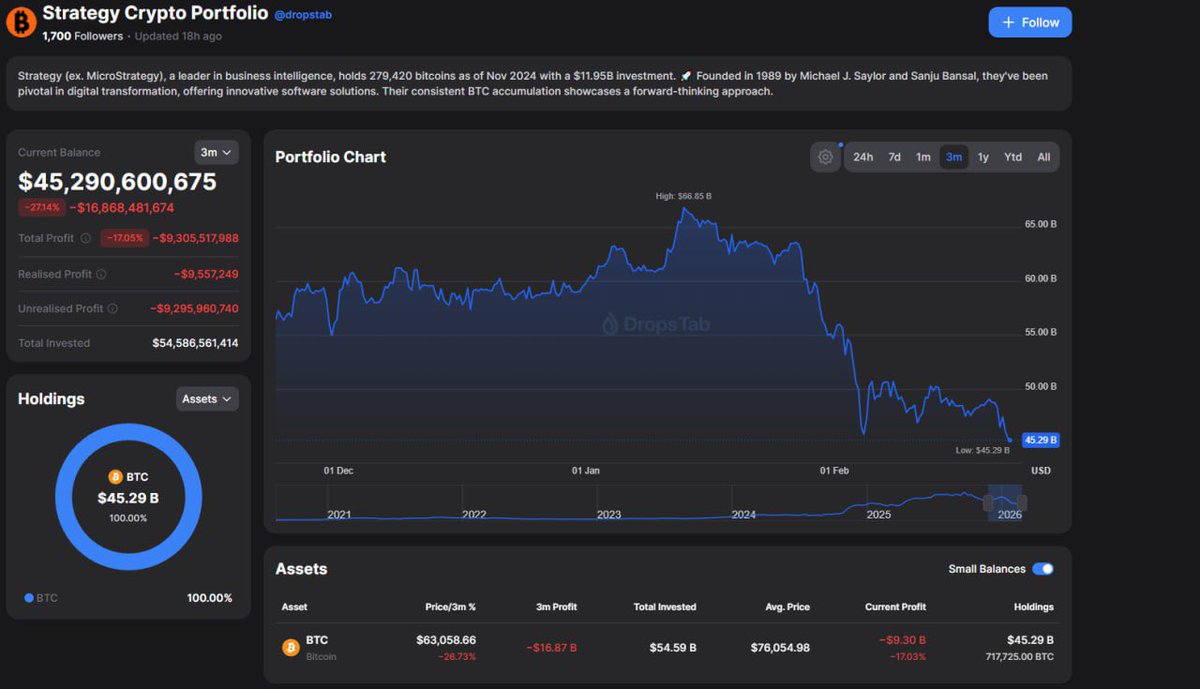Click the BTC icon in Assets row

tap(290, 647)
